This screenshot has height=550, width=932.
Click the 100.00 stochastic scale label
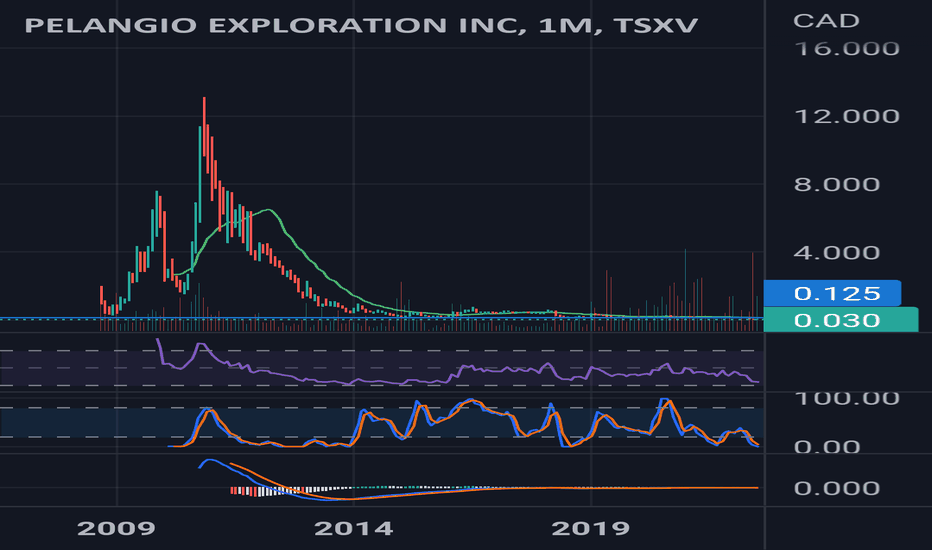pyautogui.click(x=846, y=398)
